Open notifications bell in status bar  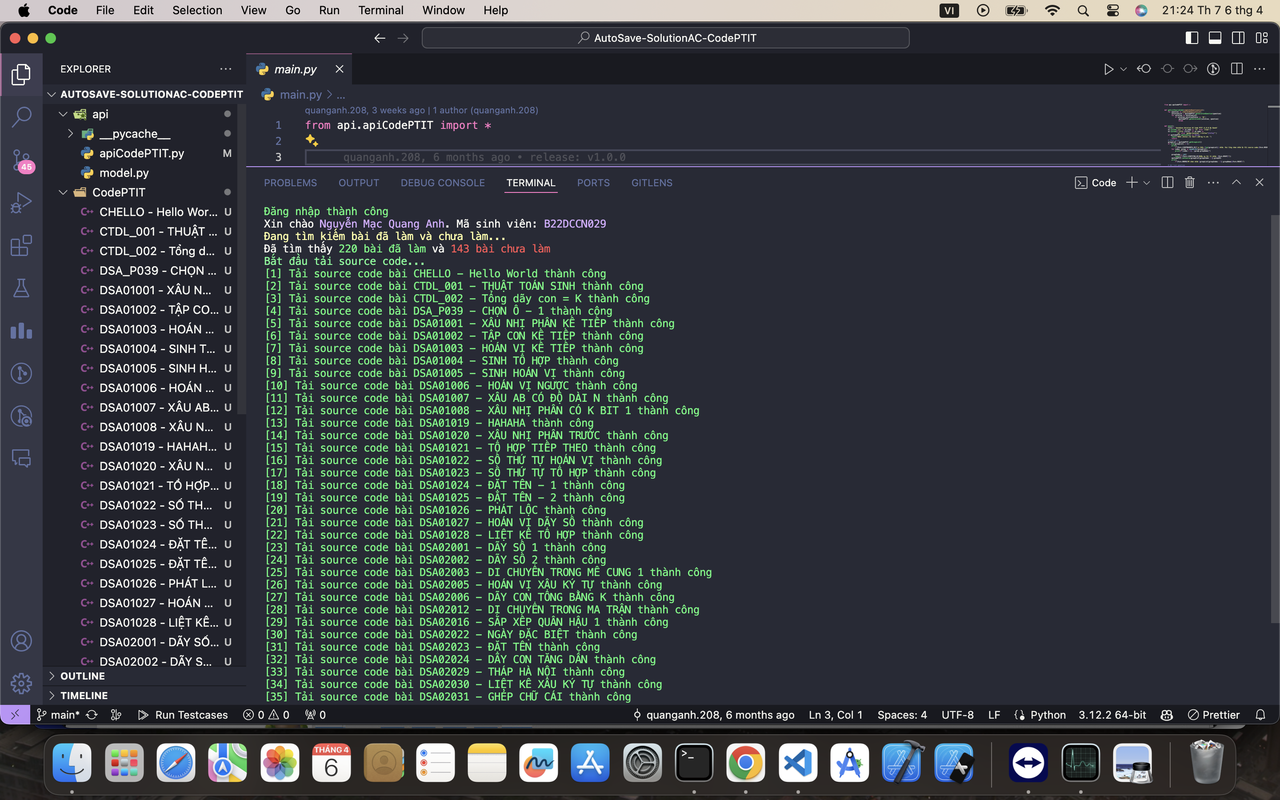click(x=1260, y=715)
